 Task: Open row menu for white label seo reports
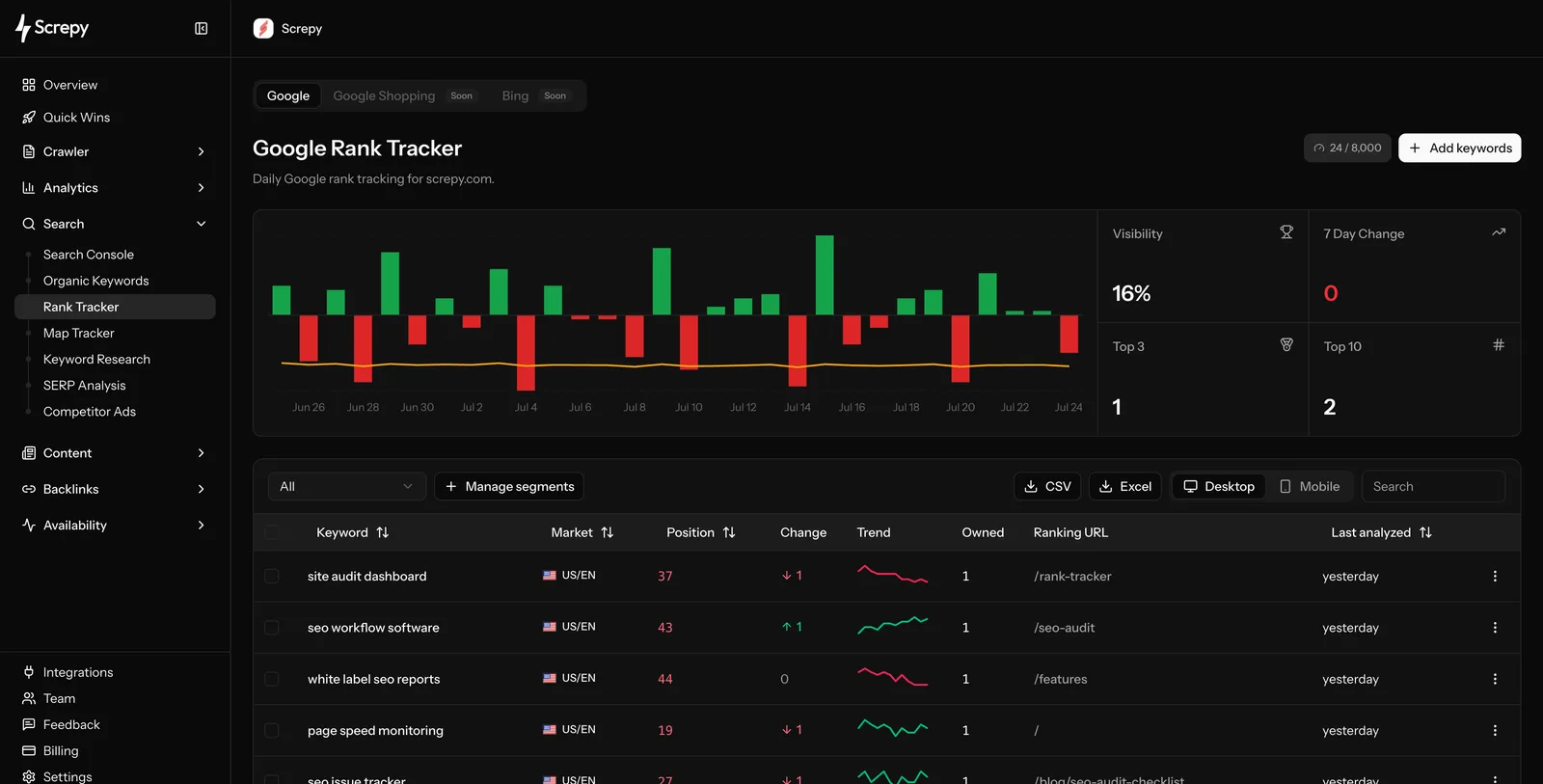[1495, 679]
